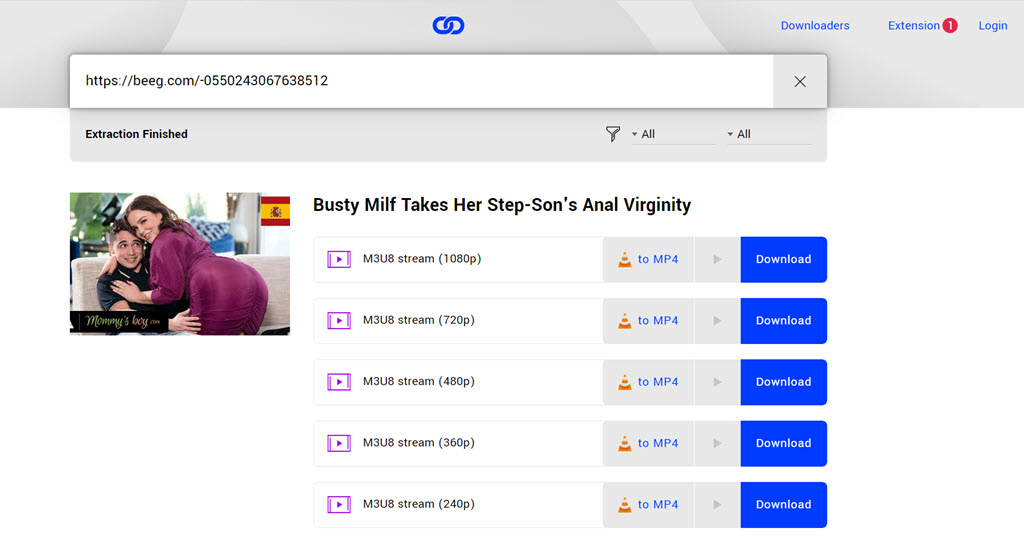Download the 480p M3U8 stream
1024x539 pixels.
point(784,382)
